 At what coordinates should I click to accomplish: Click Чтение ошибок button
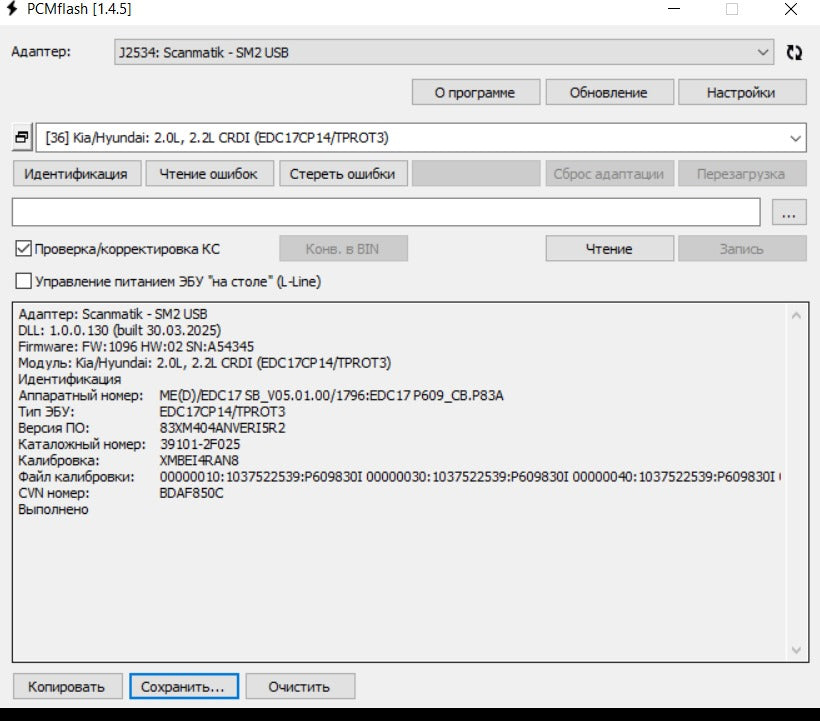pos(209,173)
